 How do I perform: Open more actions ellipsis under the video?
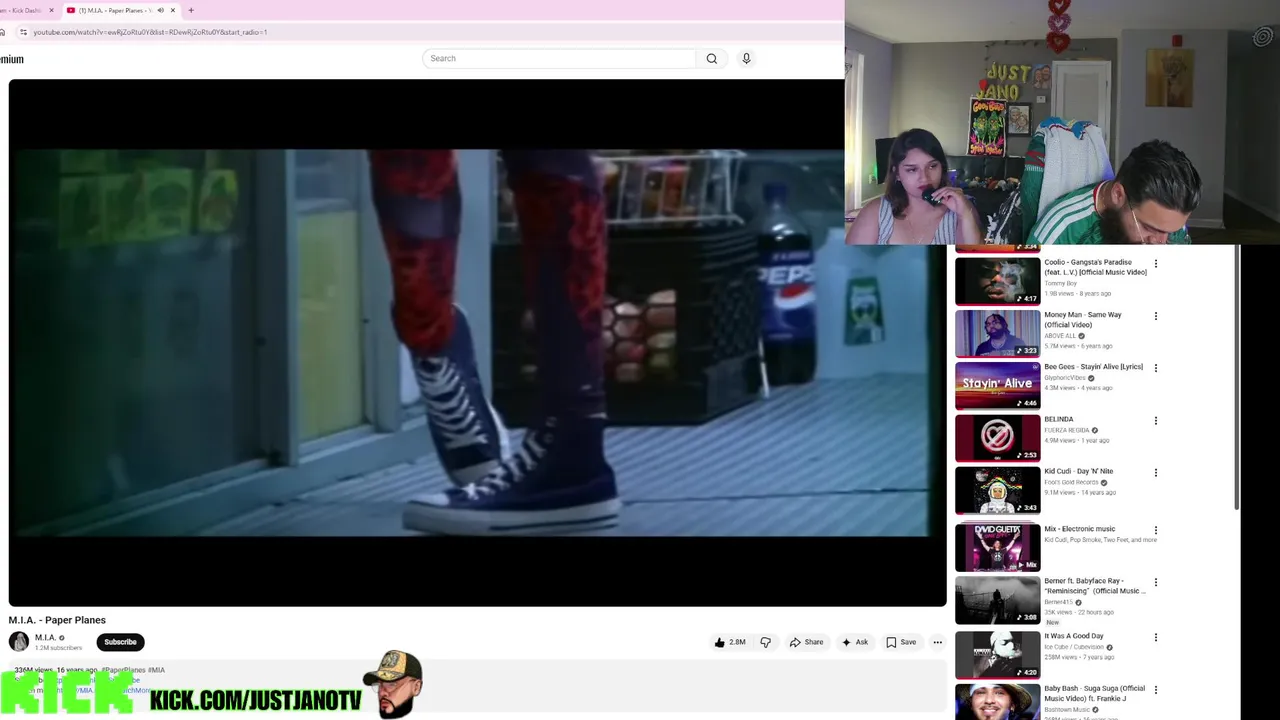tap(937, 642)
